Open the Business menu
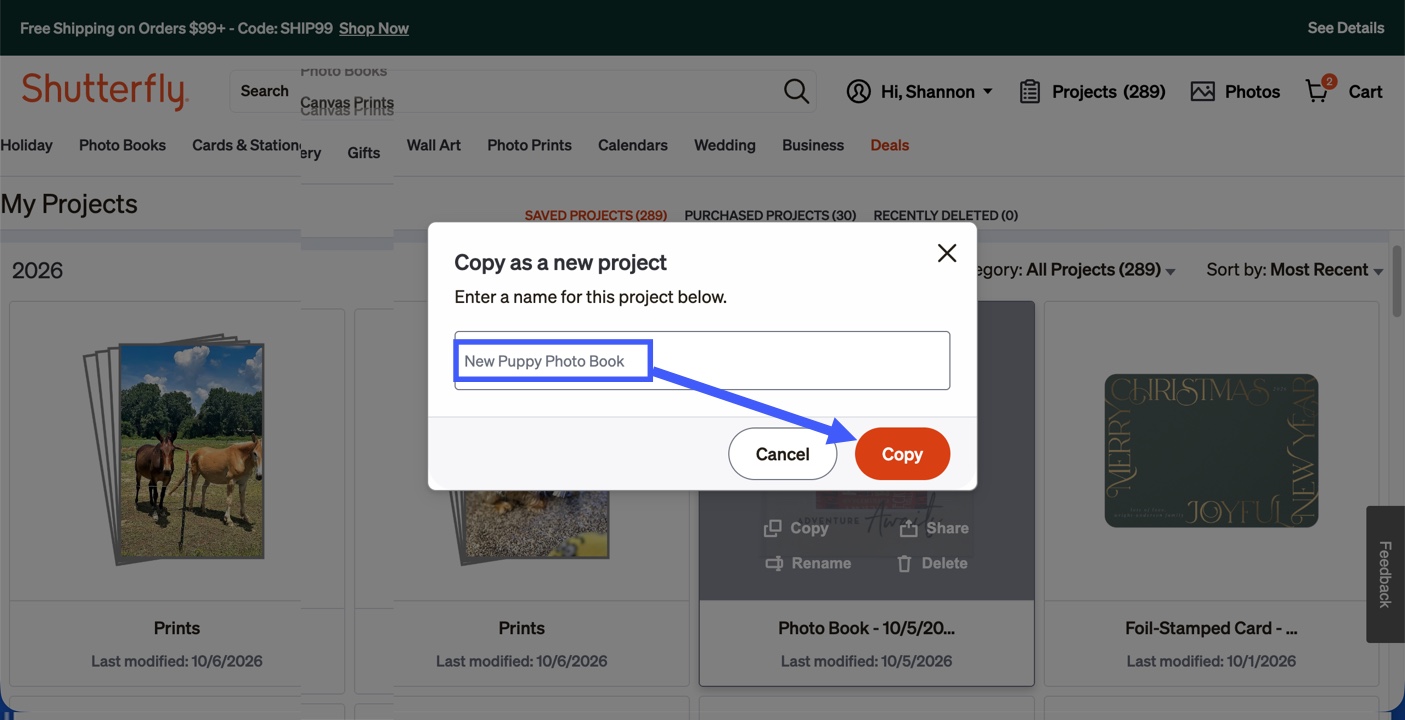1405x720 pixels. [813, 145]
